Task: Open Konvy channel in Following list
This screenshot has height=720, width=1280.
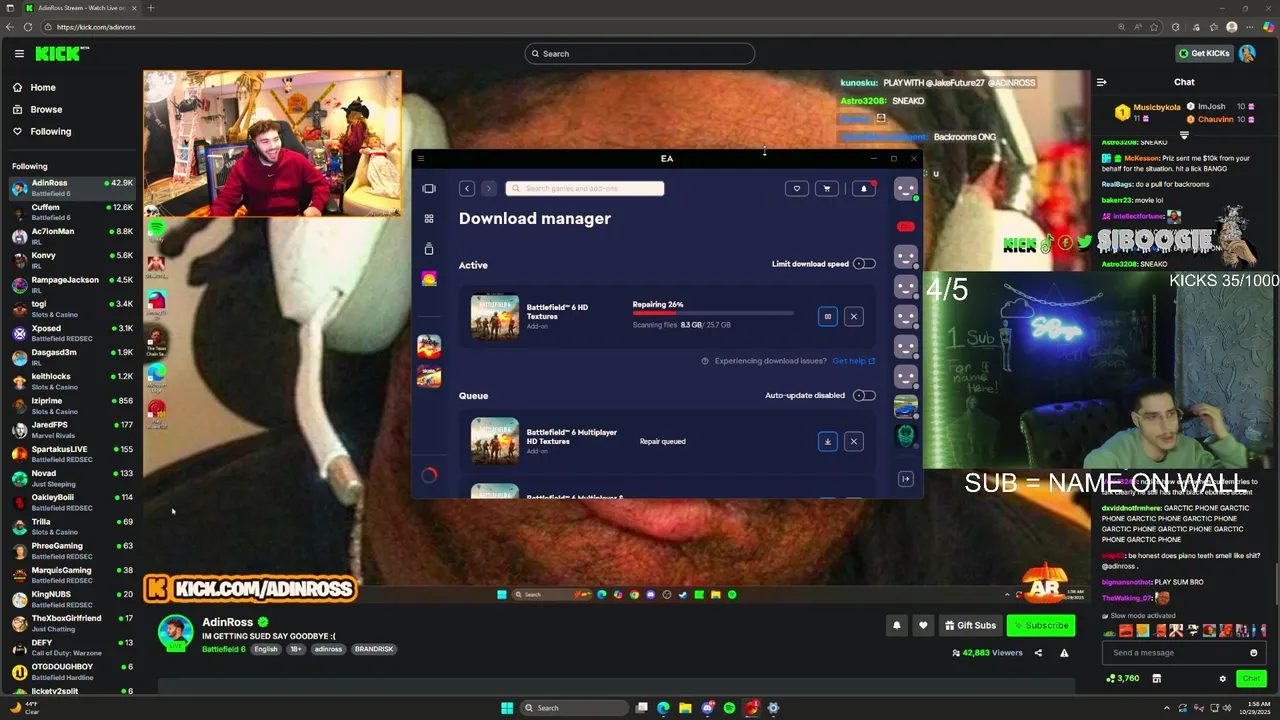Action: pyautogui.click(x=72, y=260)
